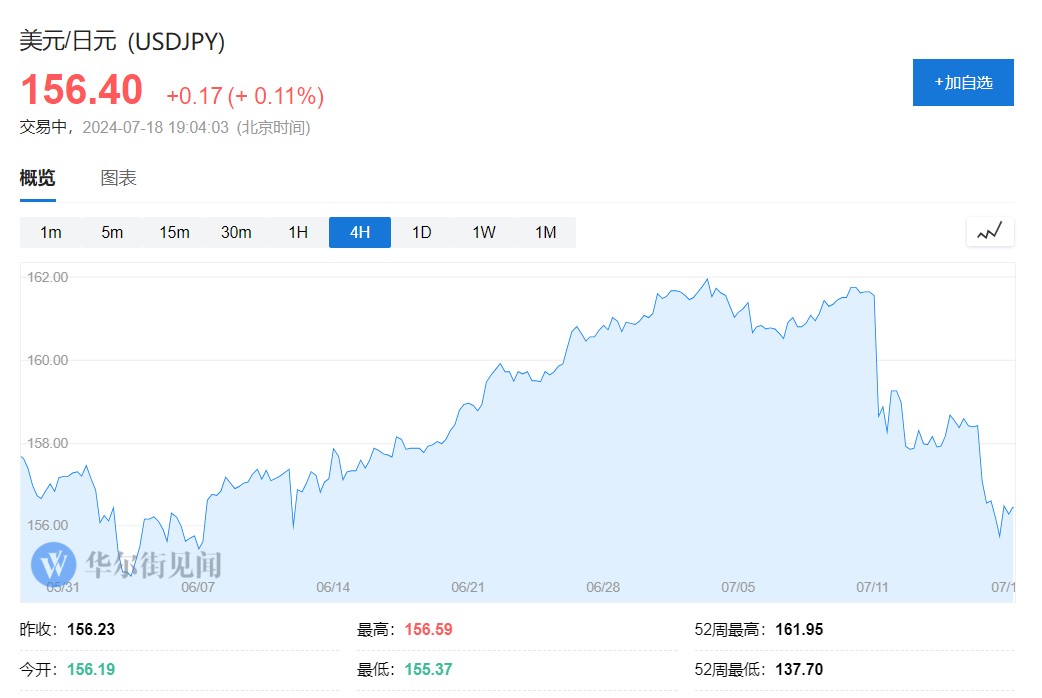Click the 美元/日元 (USDJPY) title
Viewport: 1042px width, 698px height.
(x=122, y=41)
